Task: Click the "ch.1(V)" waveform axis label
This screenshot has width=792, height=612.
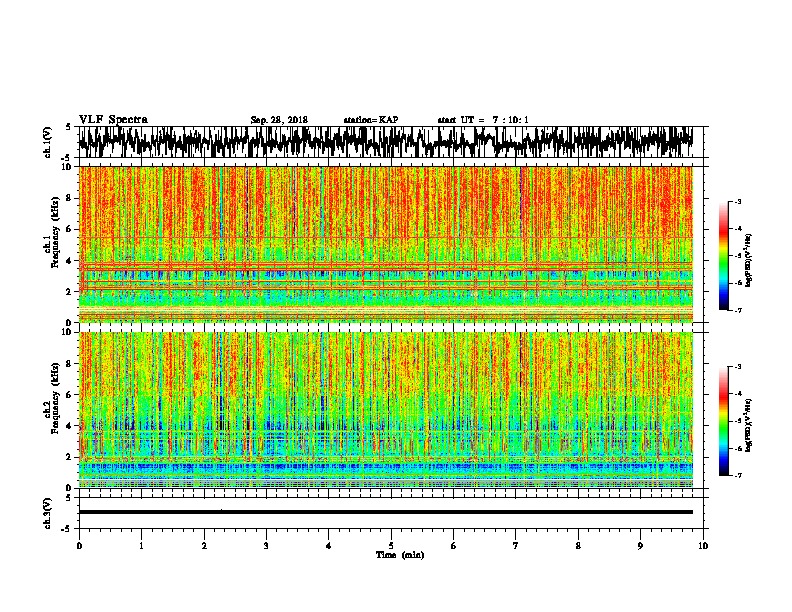Action: pyautogui.click(x=47, y=142)
